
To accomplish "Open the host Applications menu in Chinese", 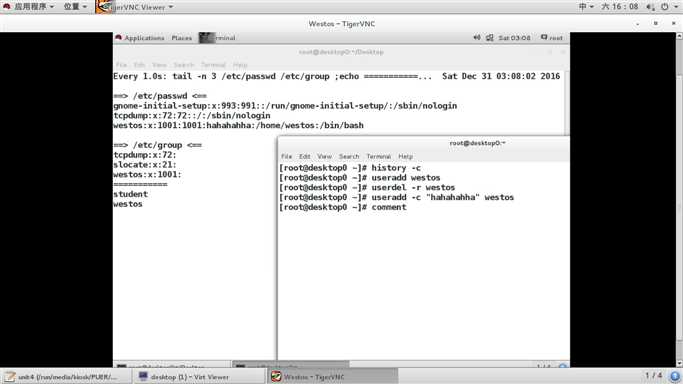I will click(29, 7).
